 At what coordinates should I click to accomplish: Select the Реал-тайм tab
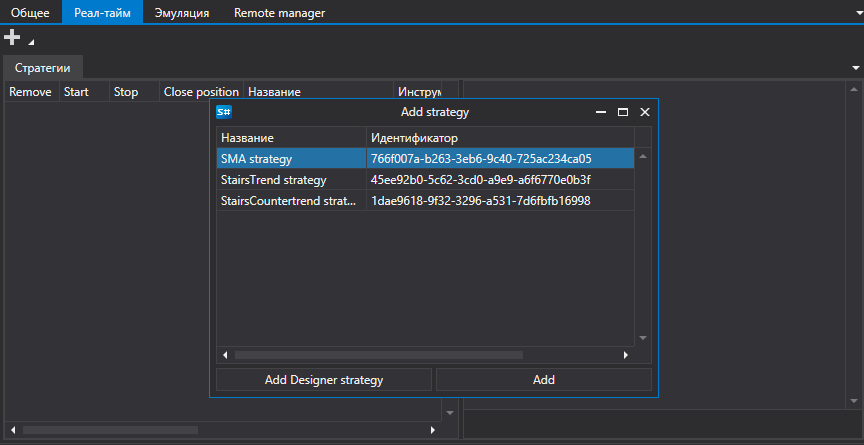[x=102, y=13]
